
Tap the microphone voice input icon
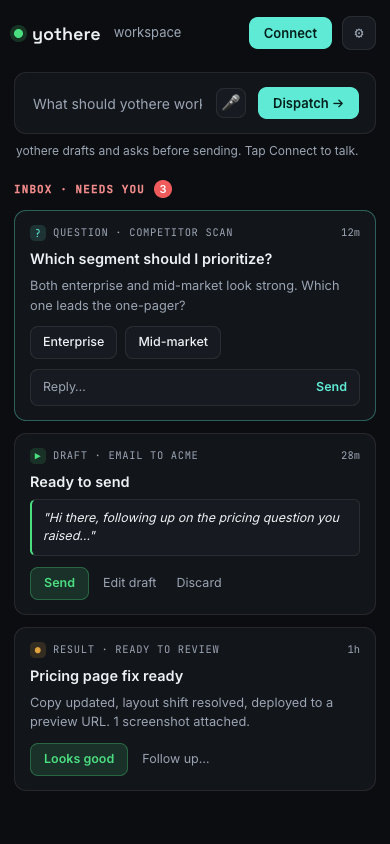231,103
